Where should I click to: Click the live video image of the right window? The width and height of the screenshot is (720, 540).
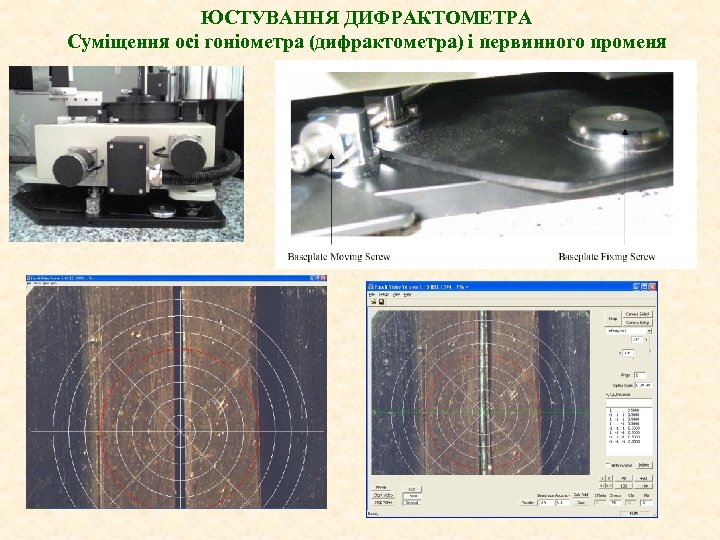tap(480, 393)
